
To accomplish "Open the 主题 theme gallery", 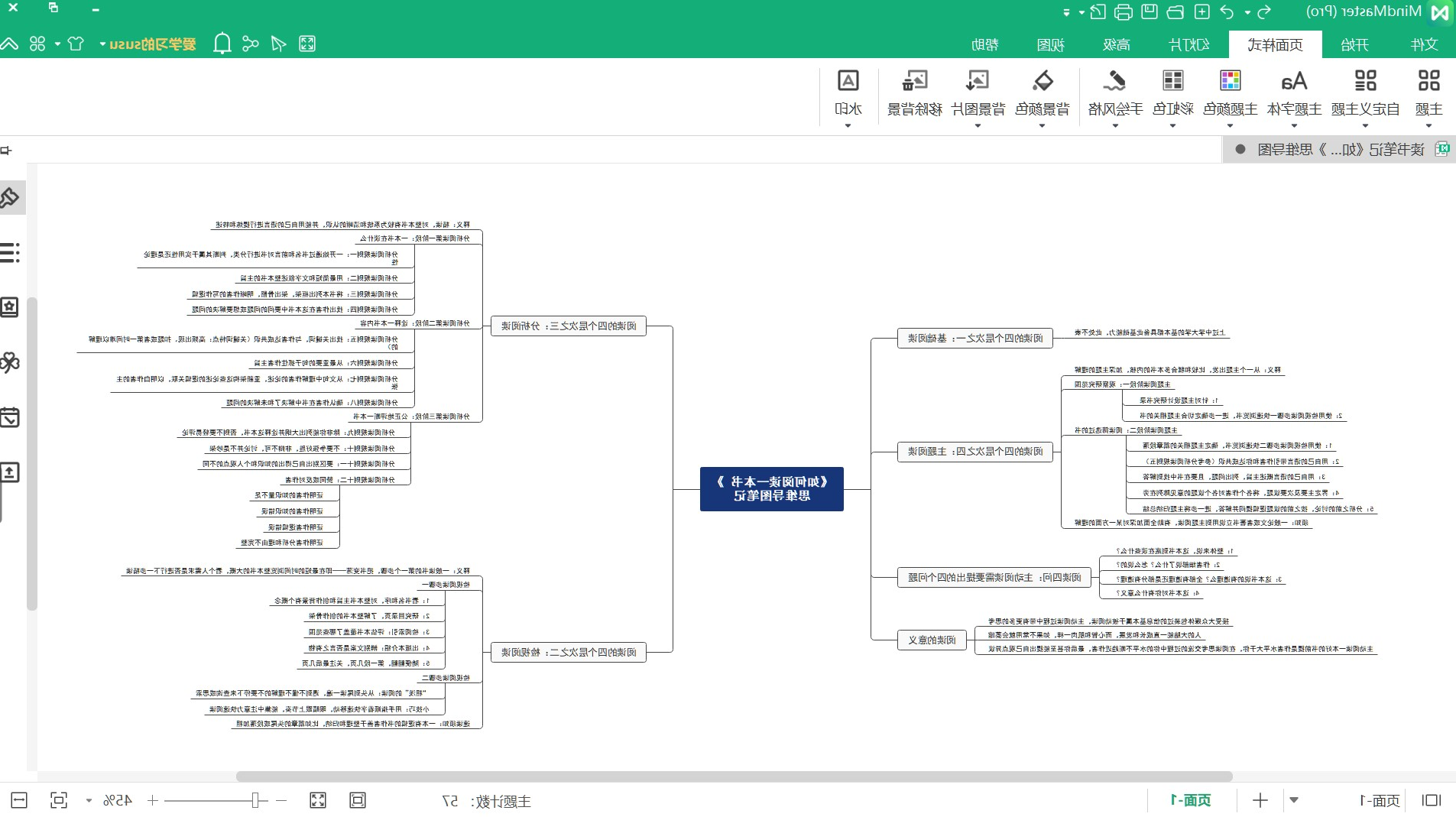I will point(1428,97).
